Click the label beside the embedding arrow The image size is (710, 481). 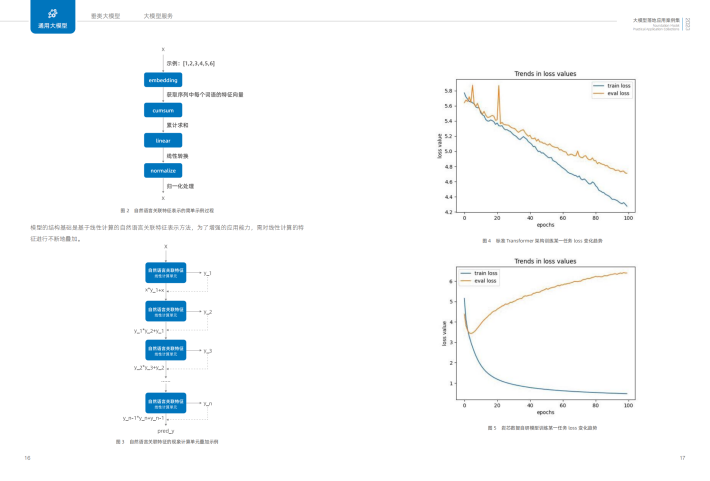205,95
